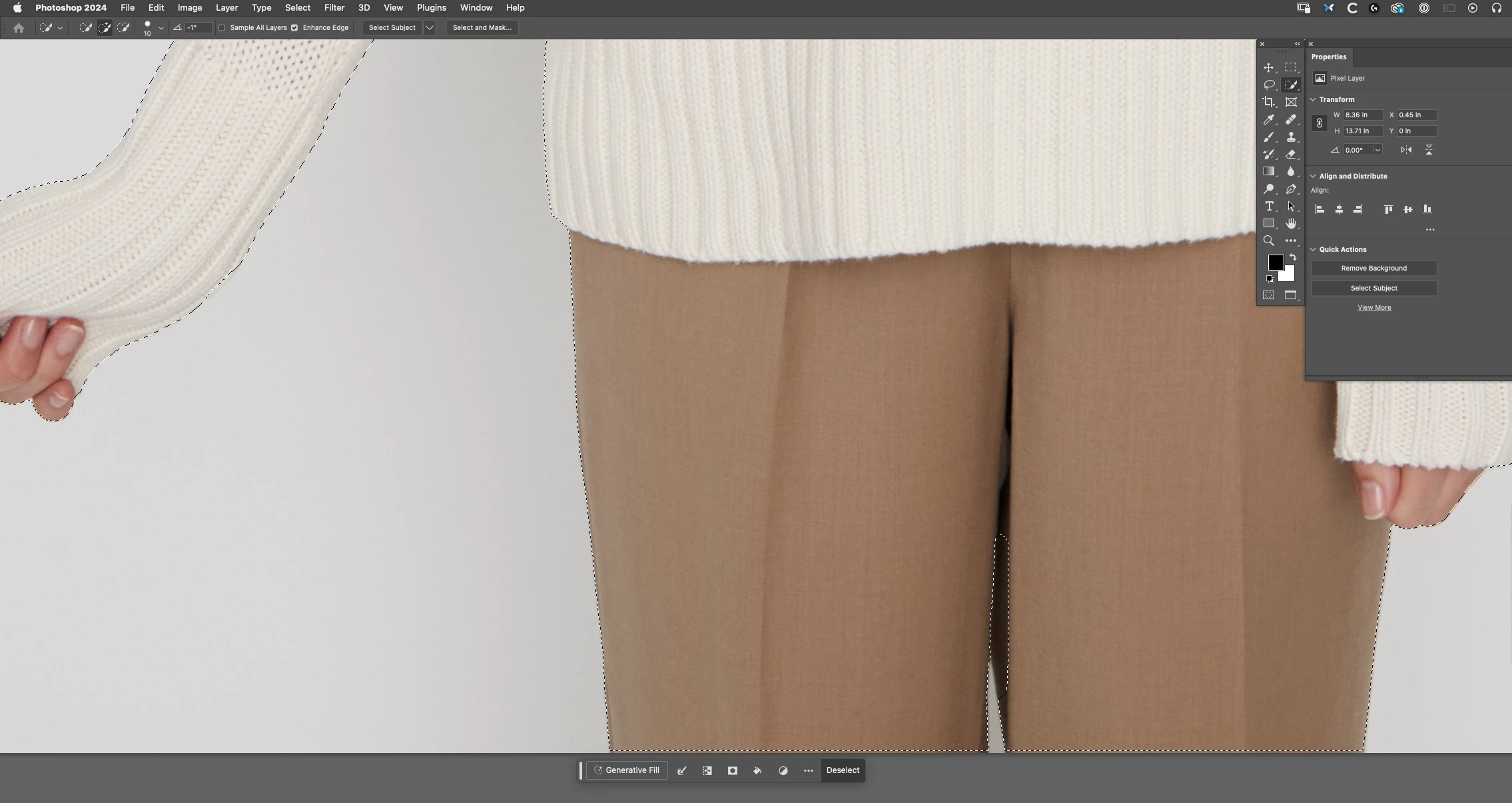Align left edges in Properties panel

point(1320,209)
